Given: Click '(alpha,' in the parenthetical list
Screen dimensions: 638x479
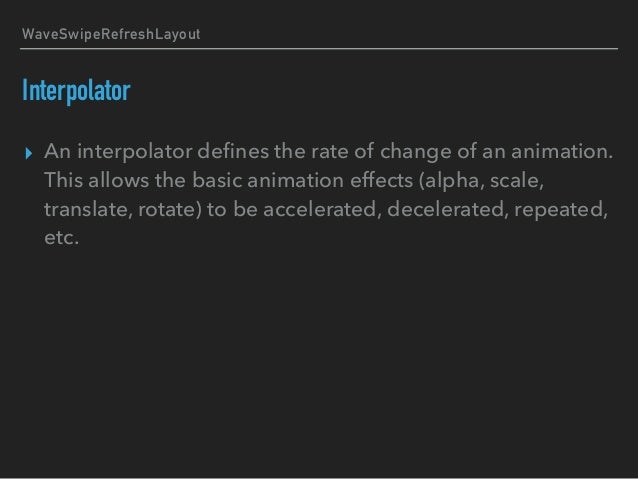Looking at the screenshot, I should 452,181.
